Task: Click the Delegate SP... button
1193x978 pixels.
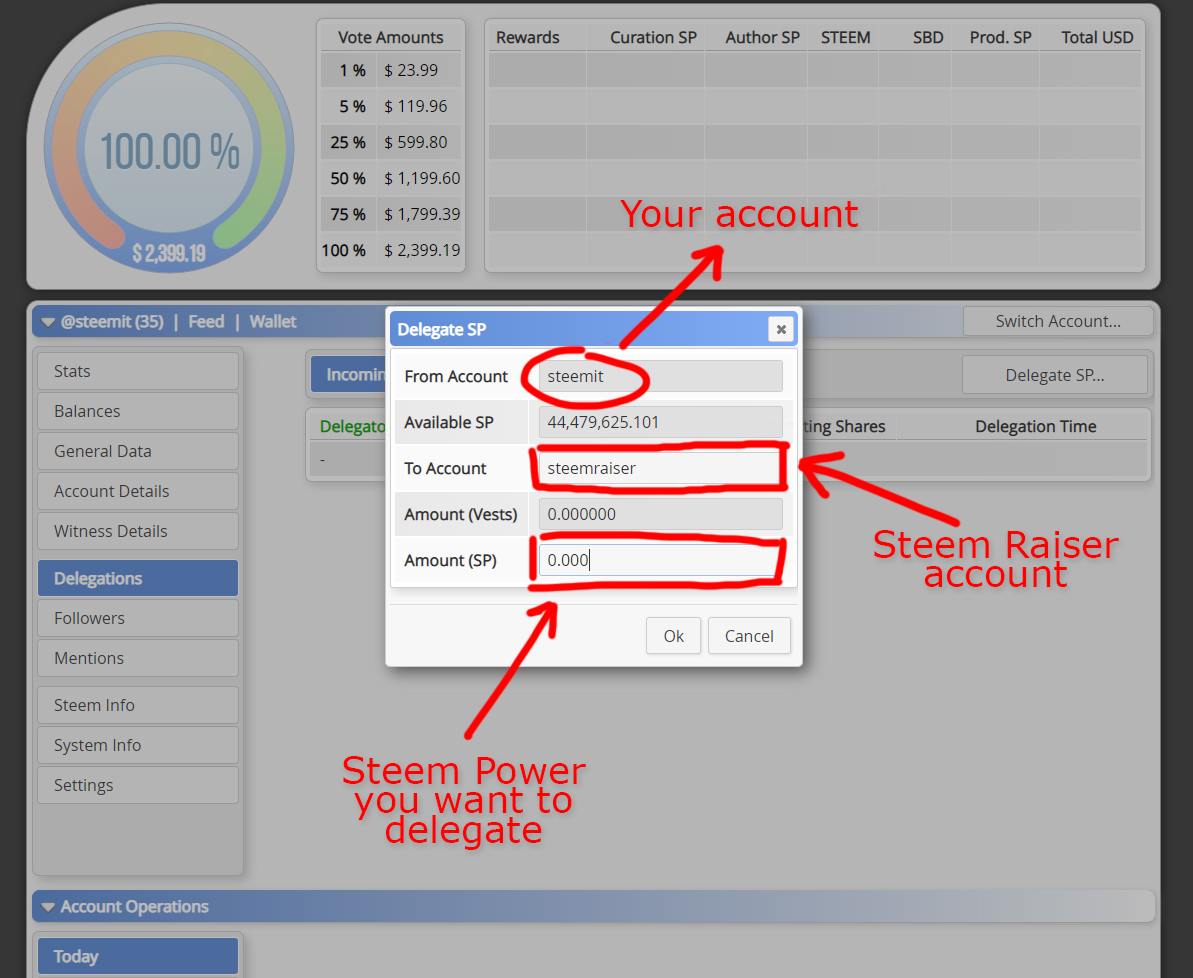Action: point(1055,375)
